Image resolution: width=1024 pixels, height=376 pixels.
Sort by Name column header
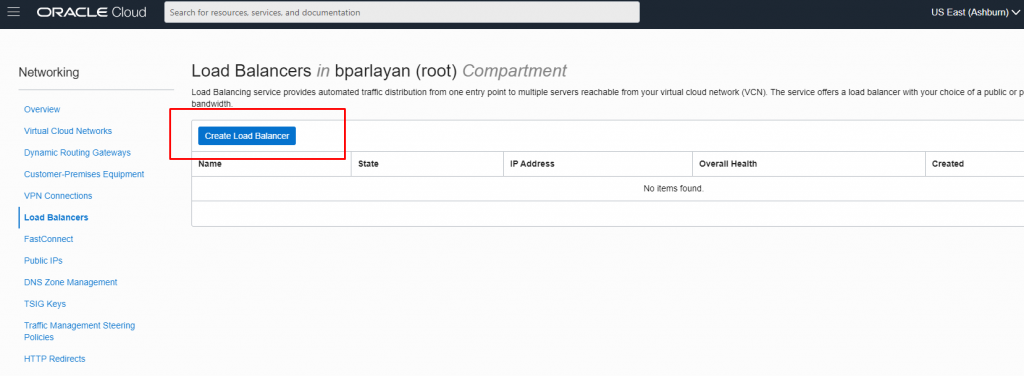point(210,164)
